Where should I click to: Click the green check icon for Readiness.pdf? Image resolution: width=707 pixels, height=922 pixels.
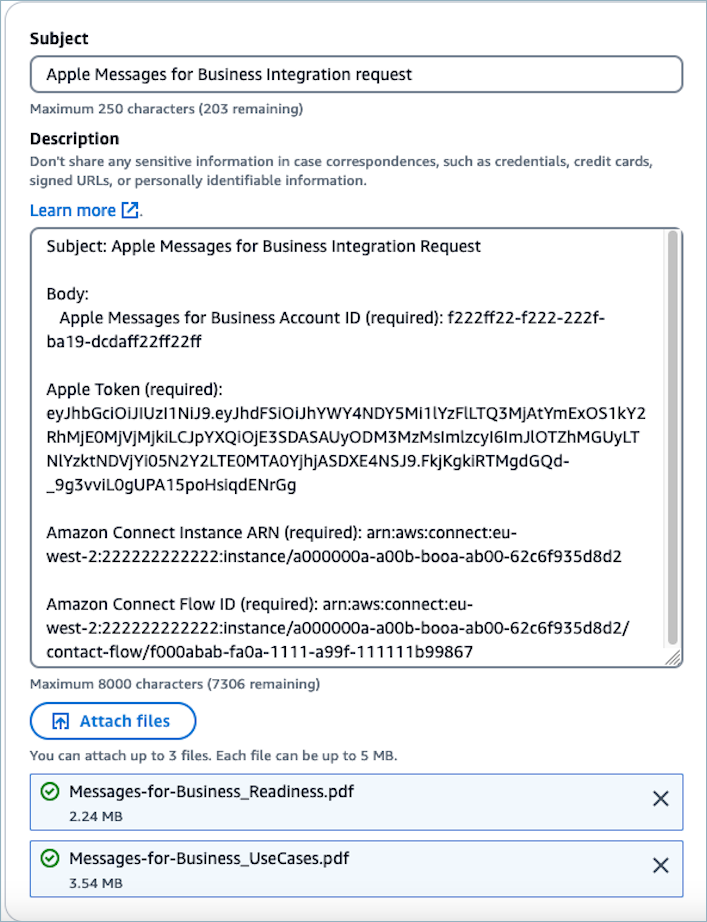(x=50, y=792)
